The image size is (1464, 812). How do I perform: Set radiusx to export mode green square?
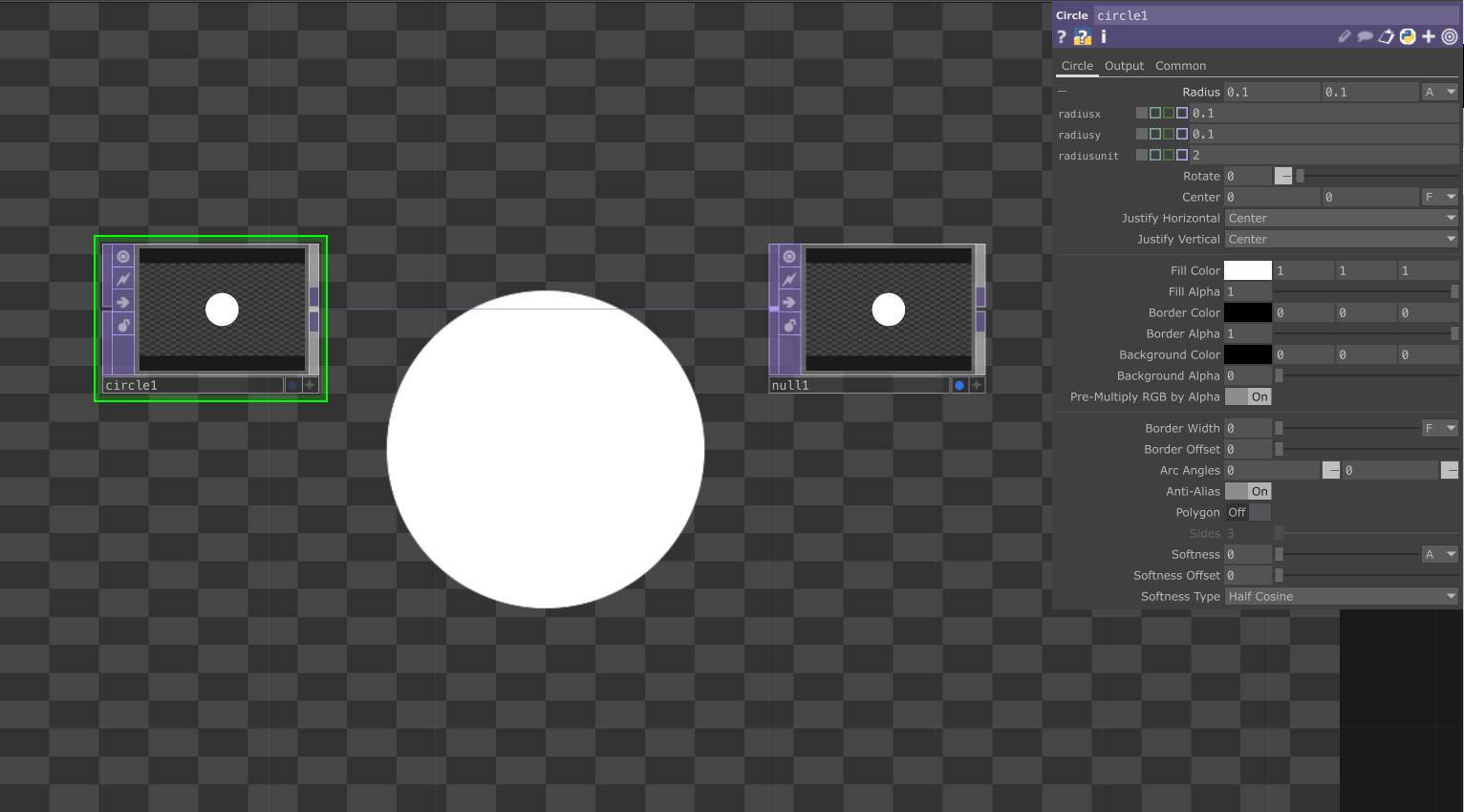(1168, 113)
